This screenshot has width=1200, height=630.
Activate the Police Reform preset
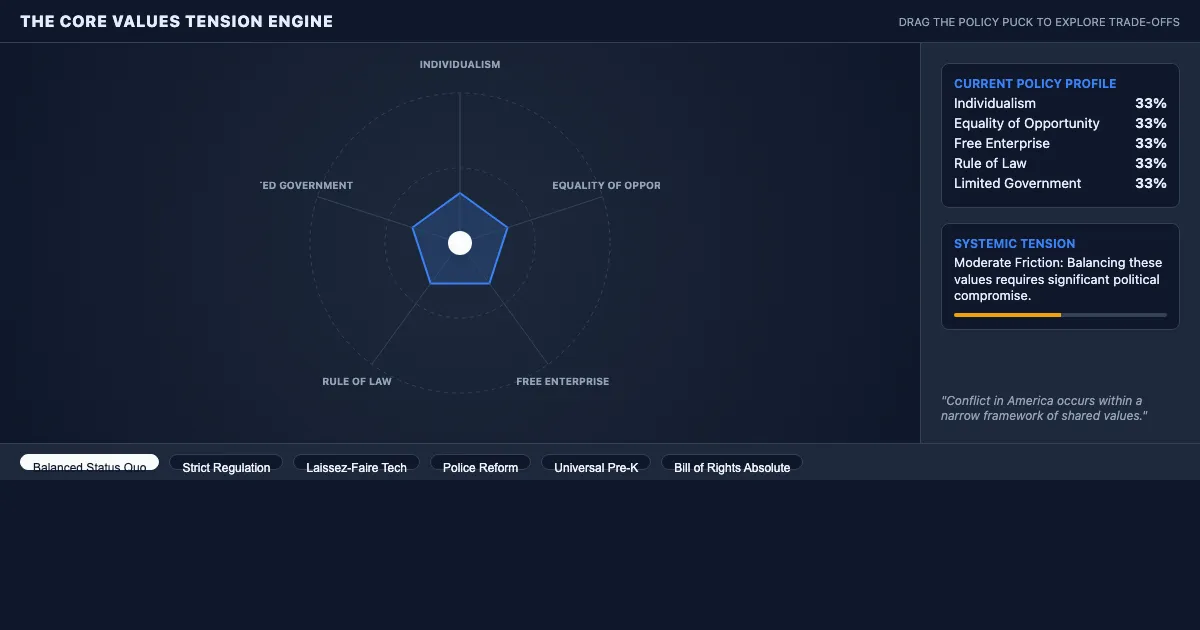click(481, 463)
